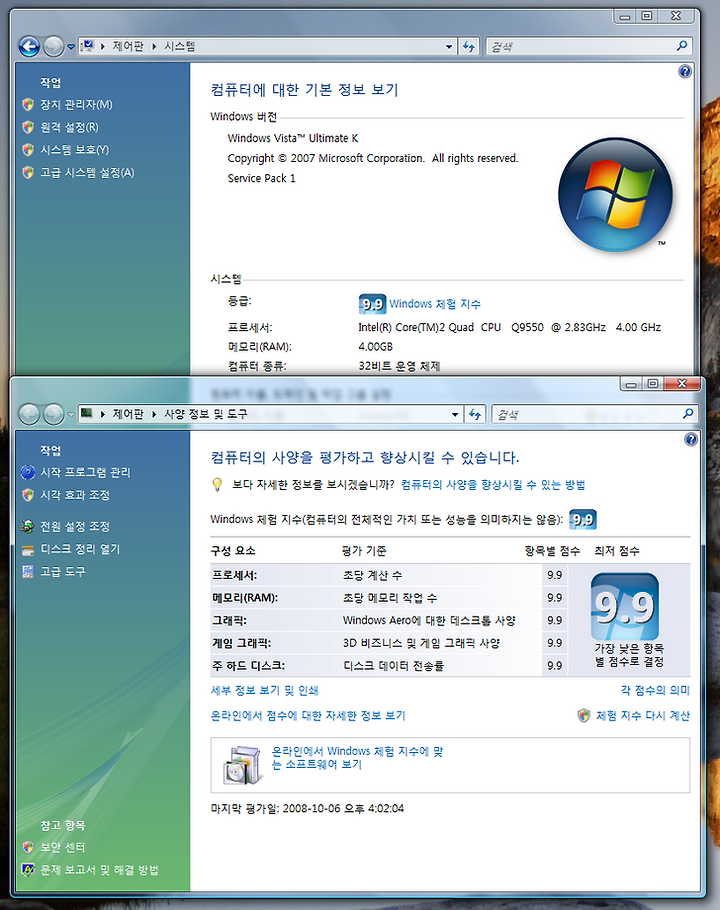
Task: Select 주 하드 디스크 row
Action: coord(389,666)
